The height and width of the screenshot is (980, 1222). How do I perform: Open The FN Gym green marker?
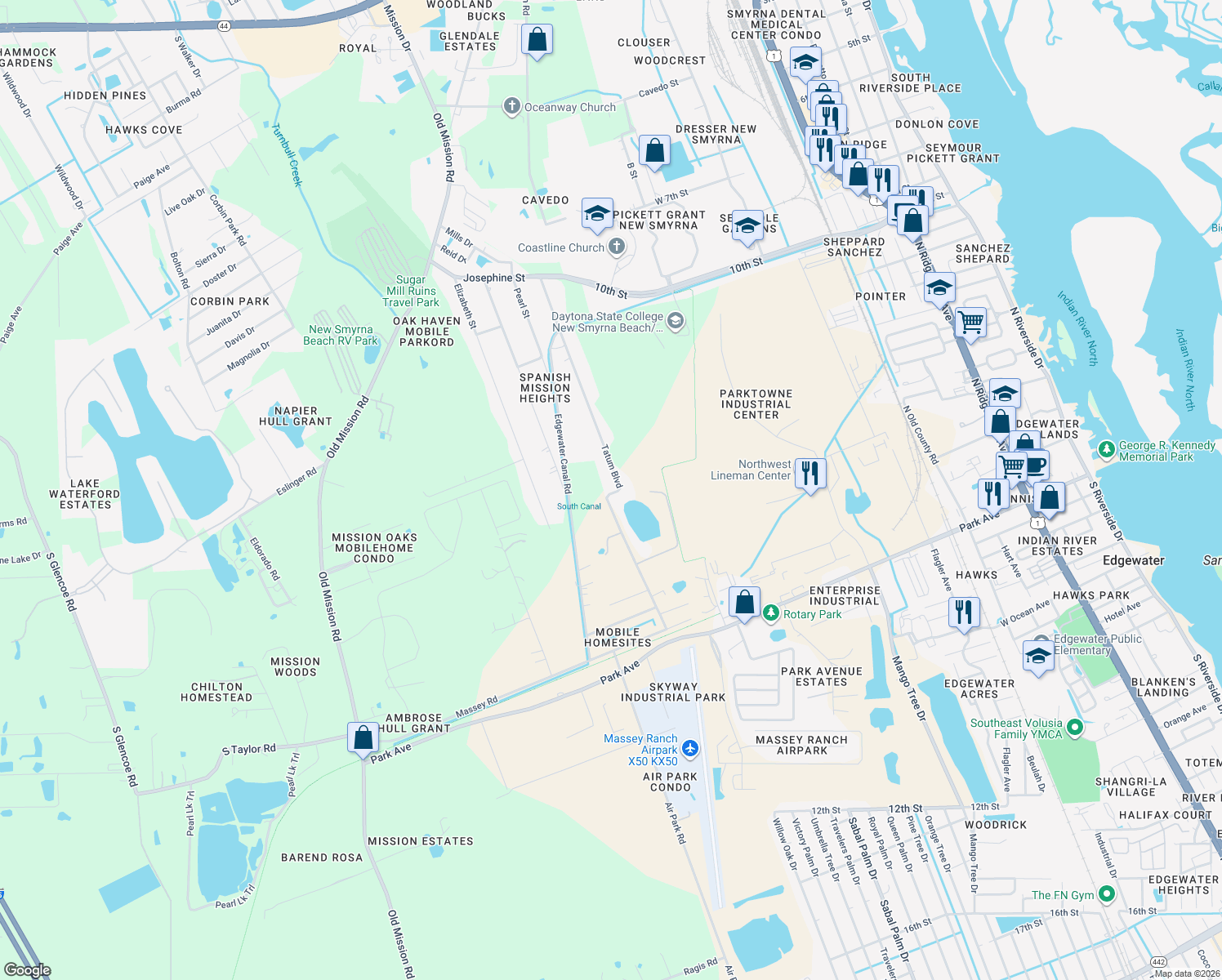(1108, 895)
